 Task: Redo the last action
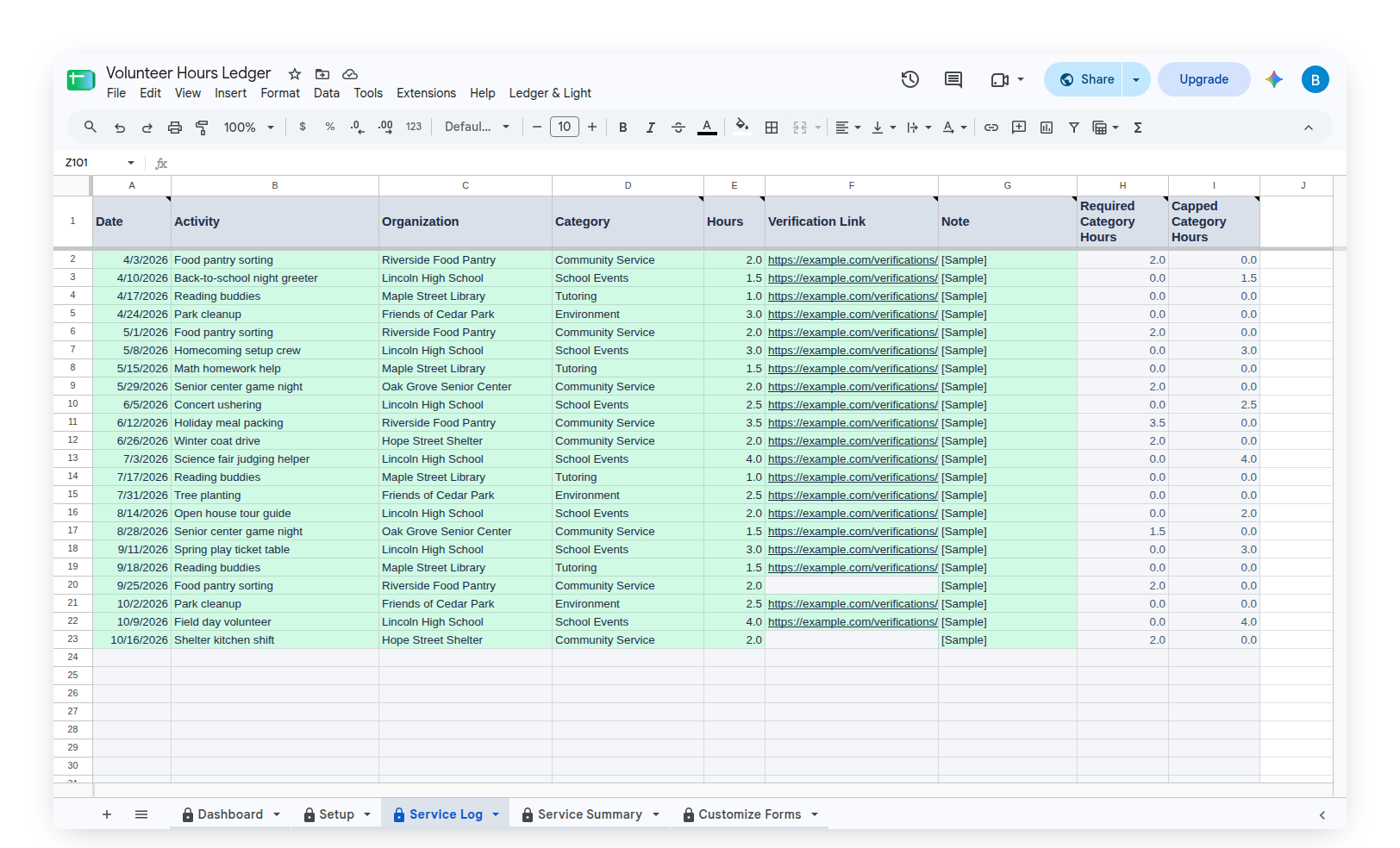point(147,128)
